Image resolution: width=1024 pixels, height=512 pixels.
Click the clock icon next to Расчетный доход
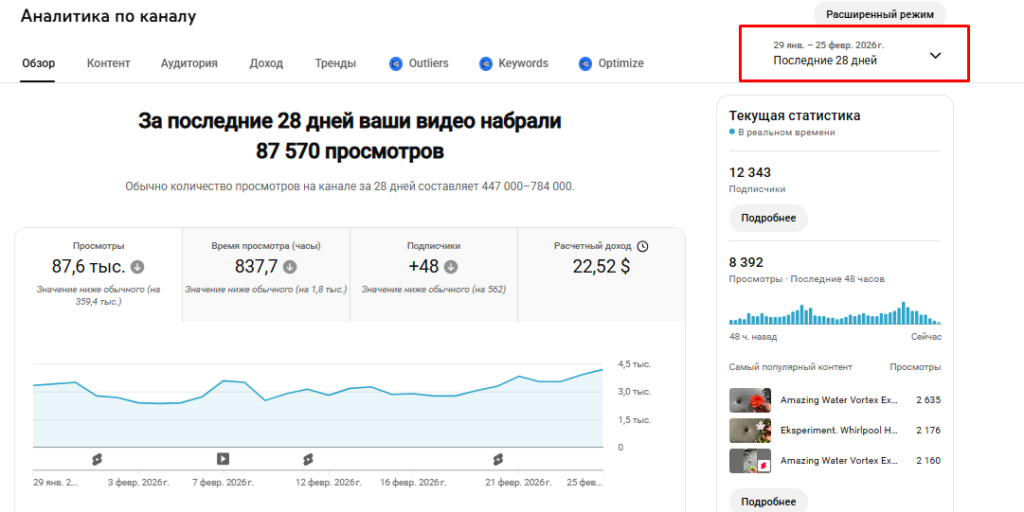(x=642, y=246)
